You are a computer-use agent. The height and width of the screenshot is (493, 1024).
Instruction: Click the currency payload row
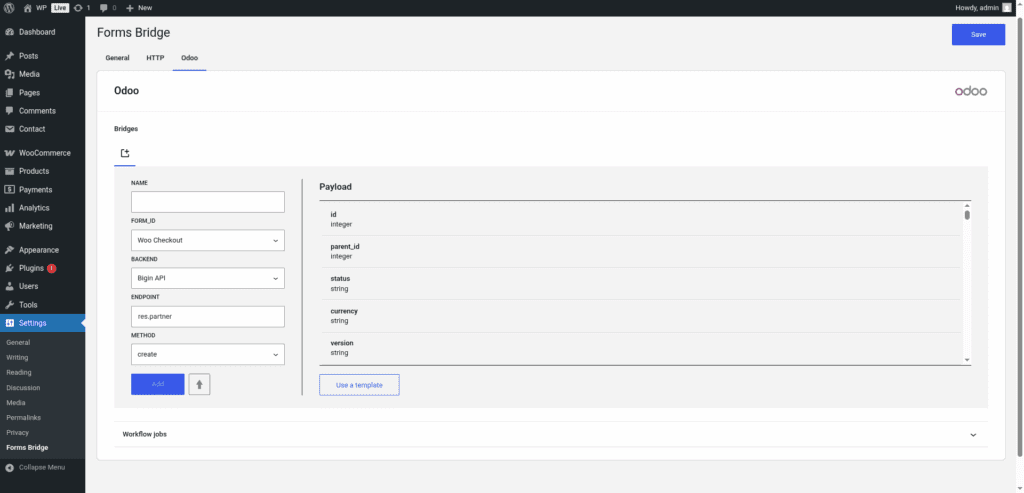[640, 316]
